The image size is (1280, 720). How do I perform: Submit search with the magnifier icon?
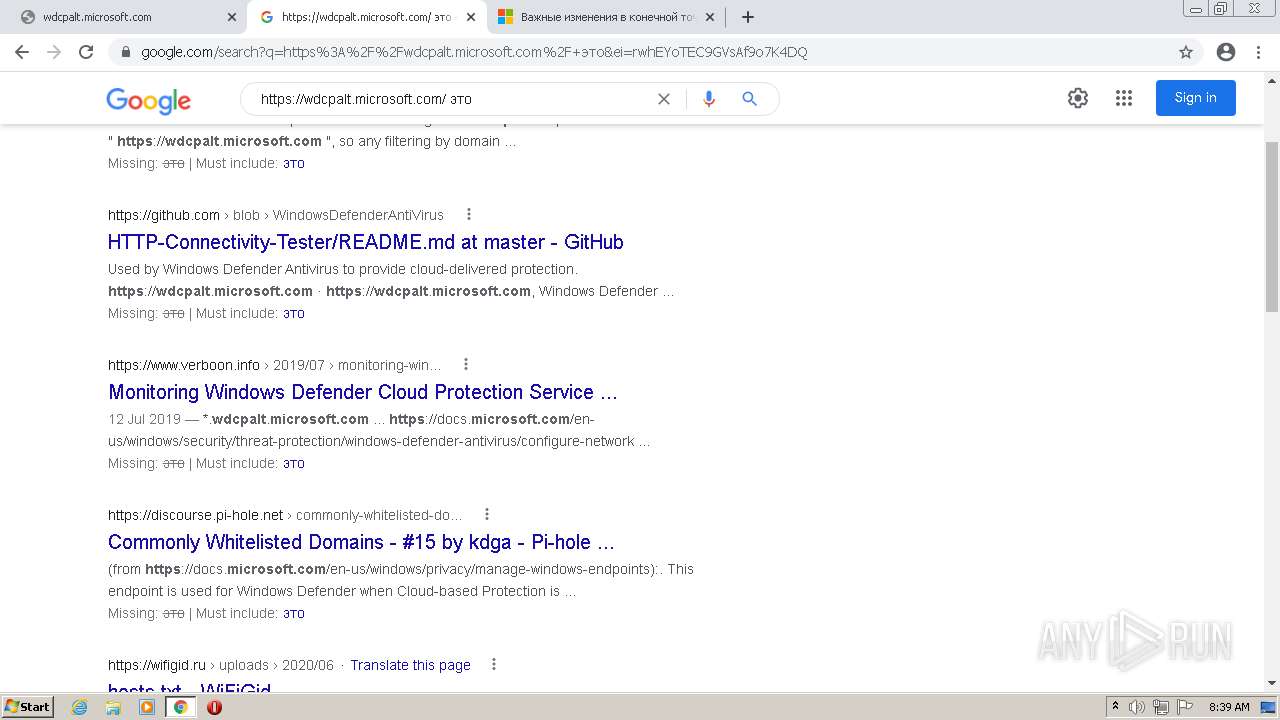pyautogui.click(x=749, y=99)
